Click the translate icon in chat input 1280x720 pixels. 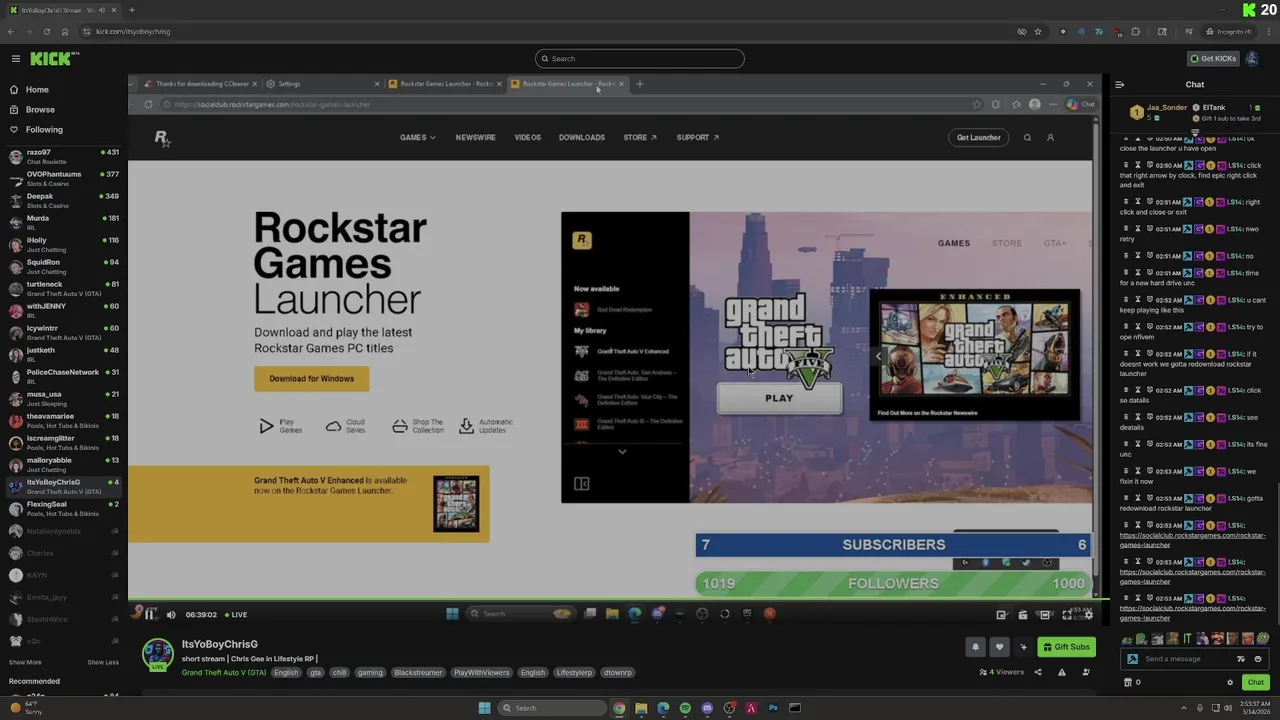pos(1241,659)
